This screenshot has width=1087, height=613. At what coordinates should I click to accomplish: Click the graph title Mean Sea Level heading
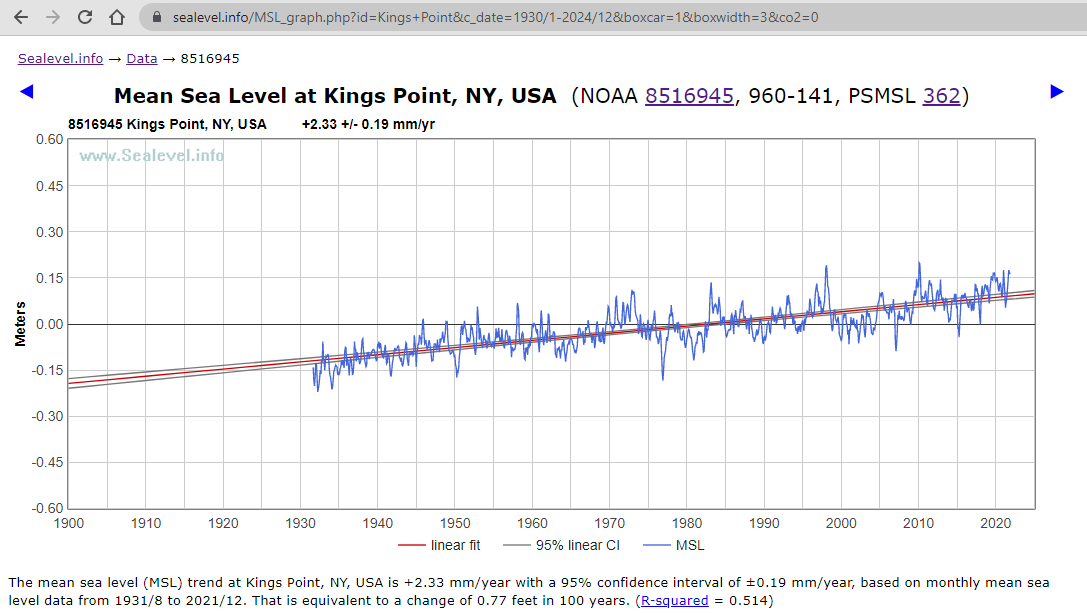click(335, 96)
